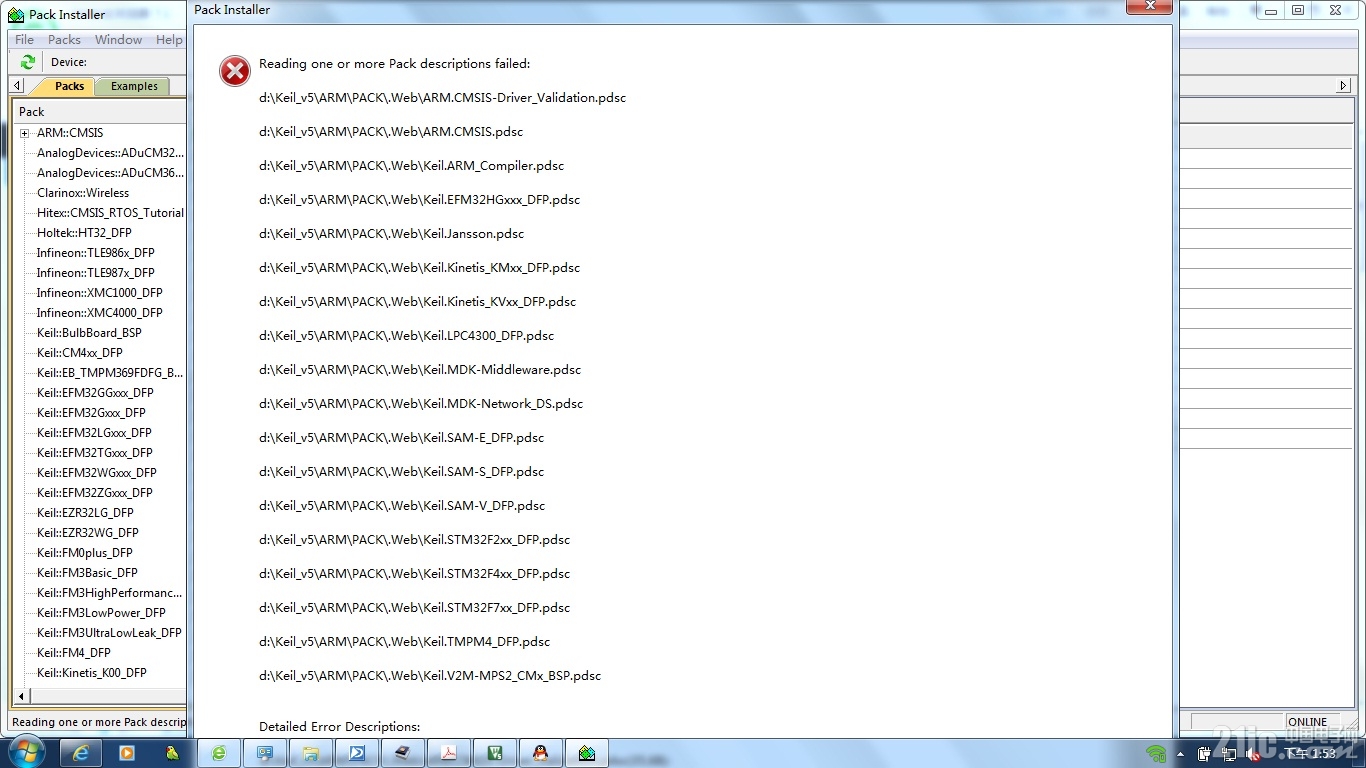This screenshot has width=1366, height=768.
Task: Switch to the Packs tab
Action: tap(68, 86)
